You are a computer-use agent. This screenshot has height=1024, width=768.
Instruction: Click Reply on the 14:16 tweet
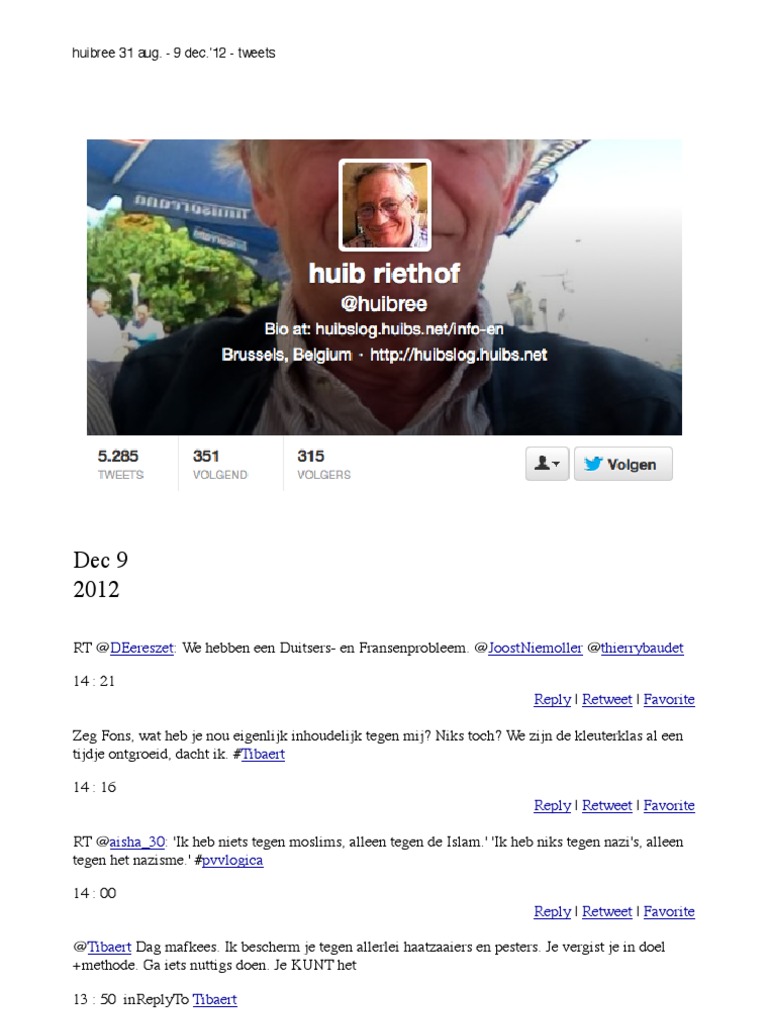(x=552, y=806)
